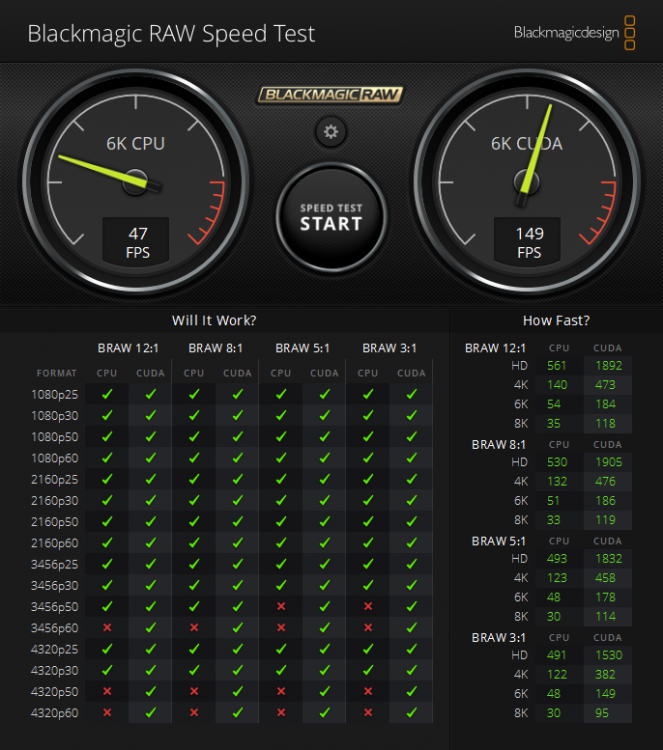Click the Blackmagicdesign logo
Screen dimensions: 663x750
(x=574, y=33)
